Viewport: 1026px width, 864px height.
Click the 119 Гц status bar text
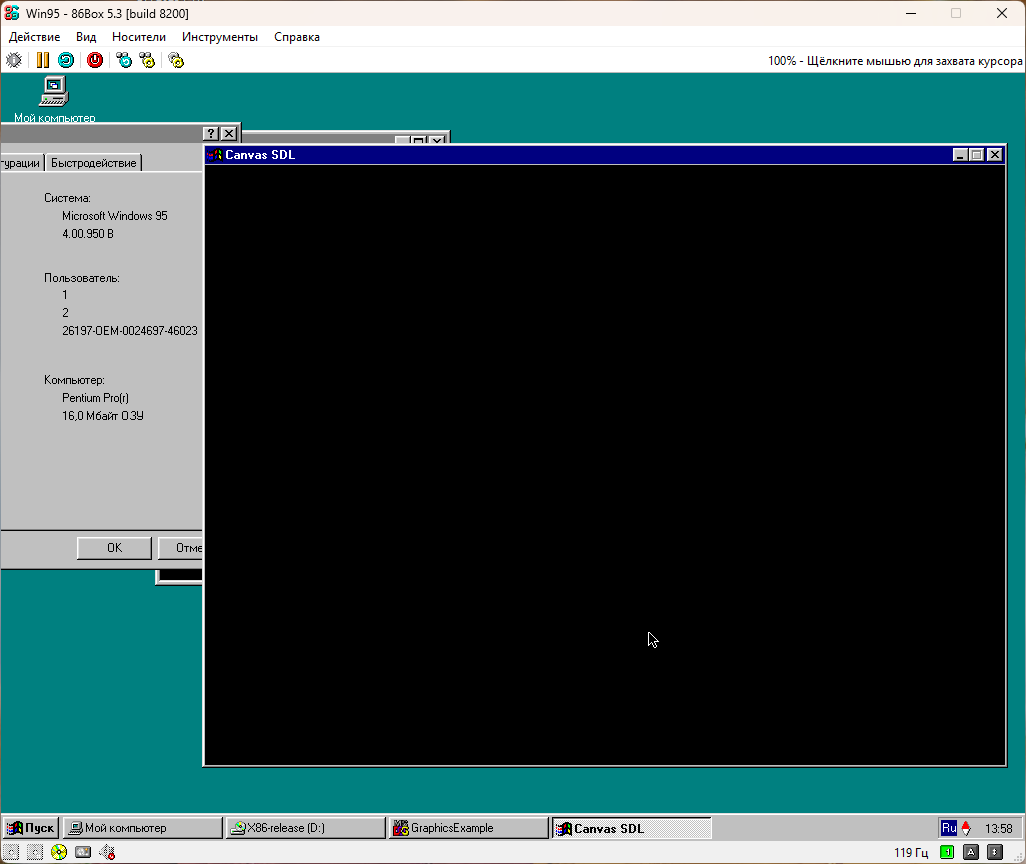pos(911,852)
